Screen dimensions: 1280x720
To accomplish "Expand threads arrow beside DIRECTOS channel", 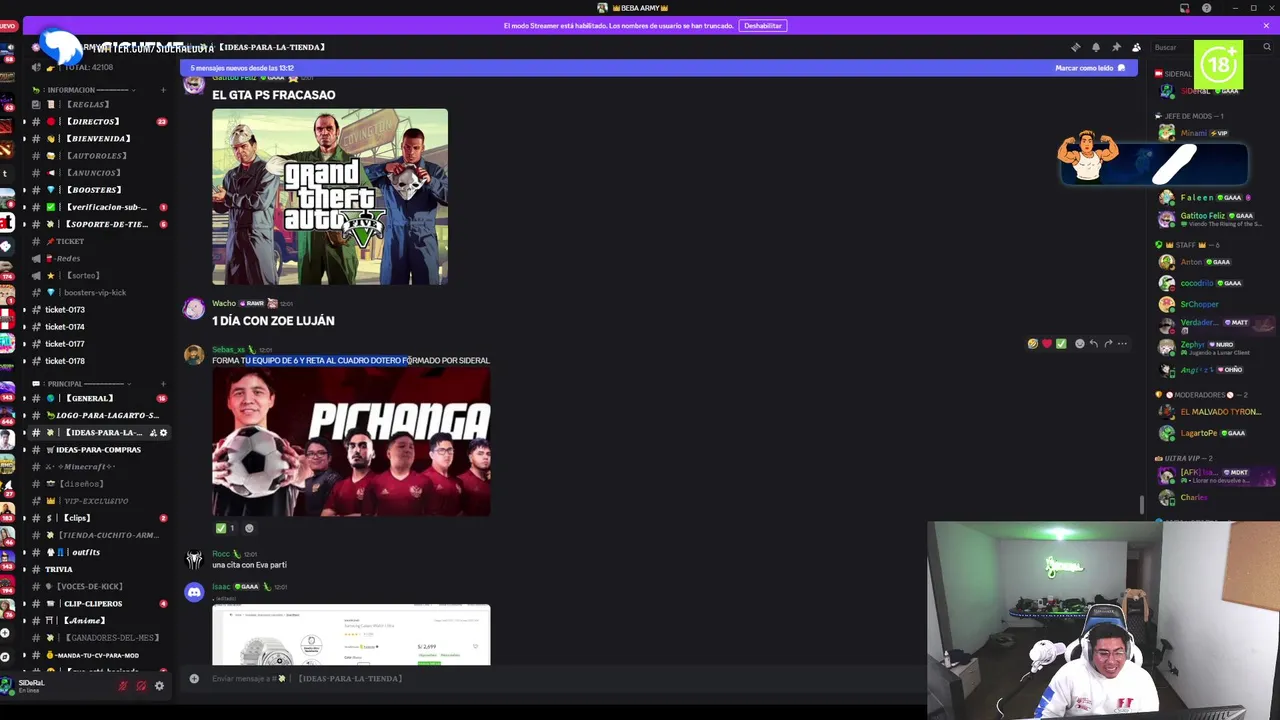I will pos(25,122).
